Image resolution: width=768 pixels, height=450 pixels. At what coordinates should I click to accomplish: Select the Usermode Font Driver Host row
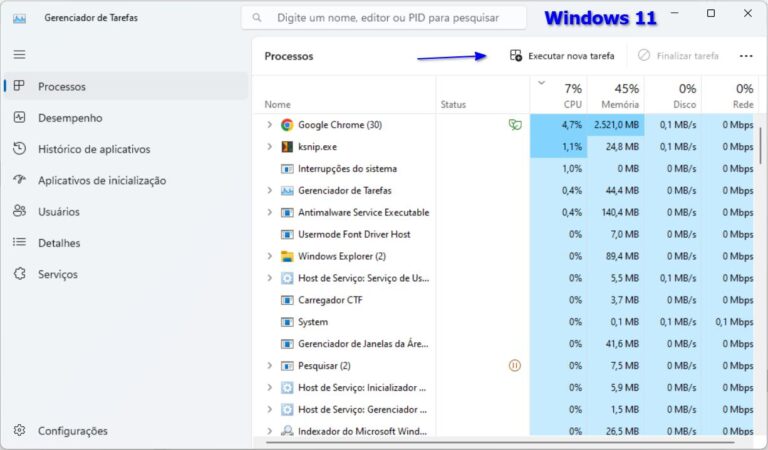click(x=504, y=234)
